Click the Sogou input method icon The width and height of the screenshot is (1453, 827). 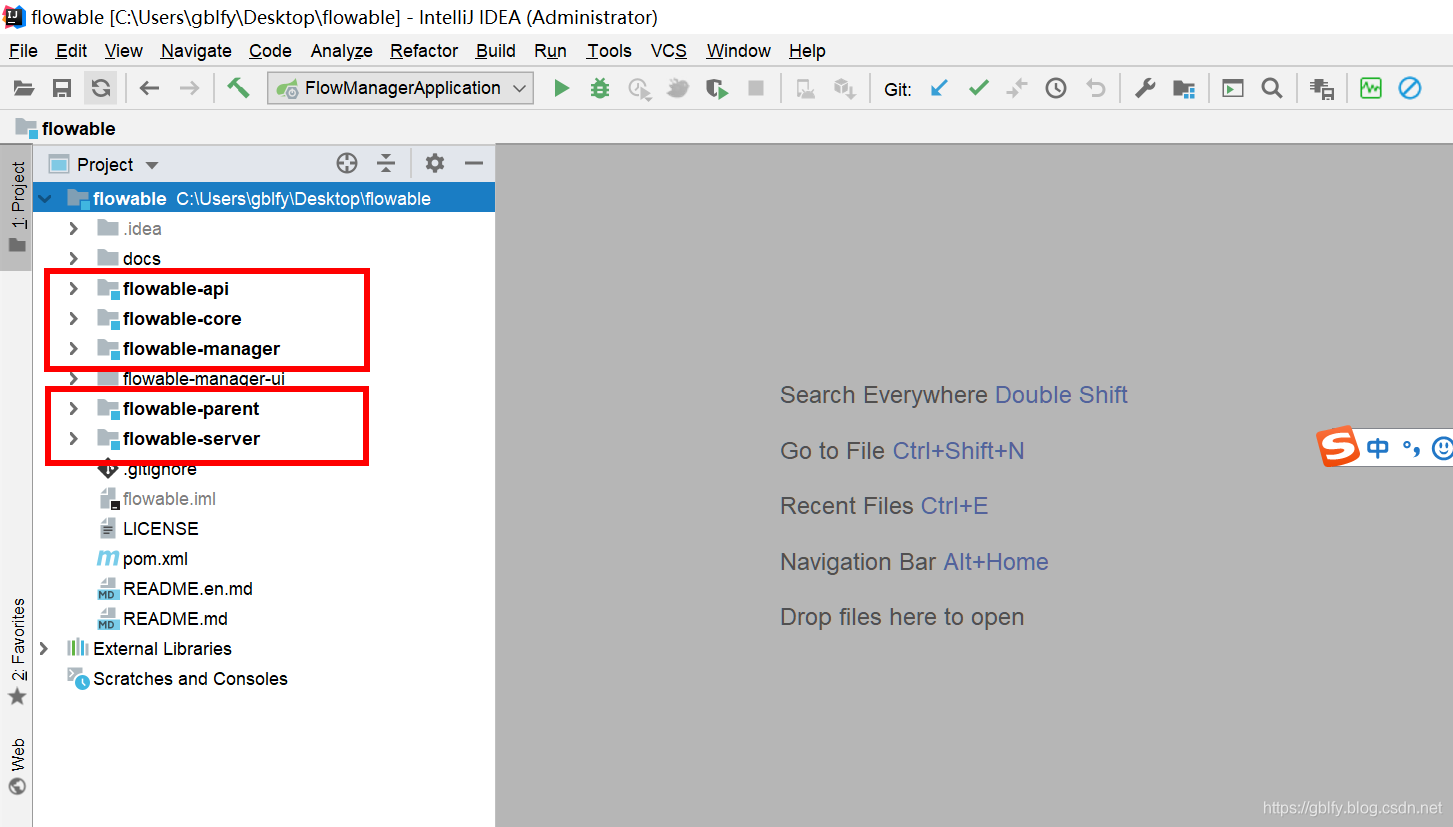click(1337, 447)
